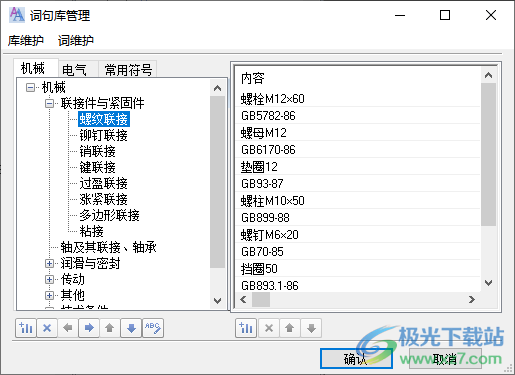Move content entry down arrow under list
The width and height of the screenshot is (515, 375).
click(311, 328)
